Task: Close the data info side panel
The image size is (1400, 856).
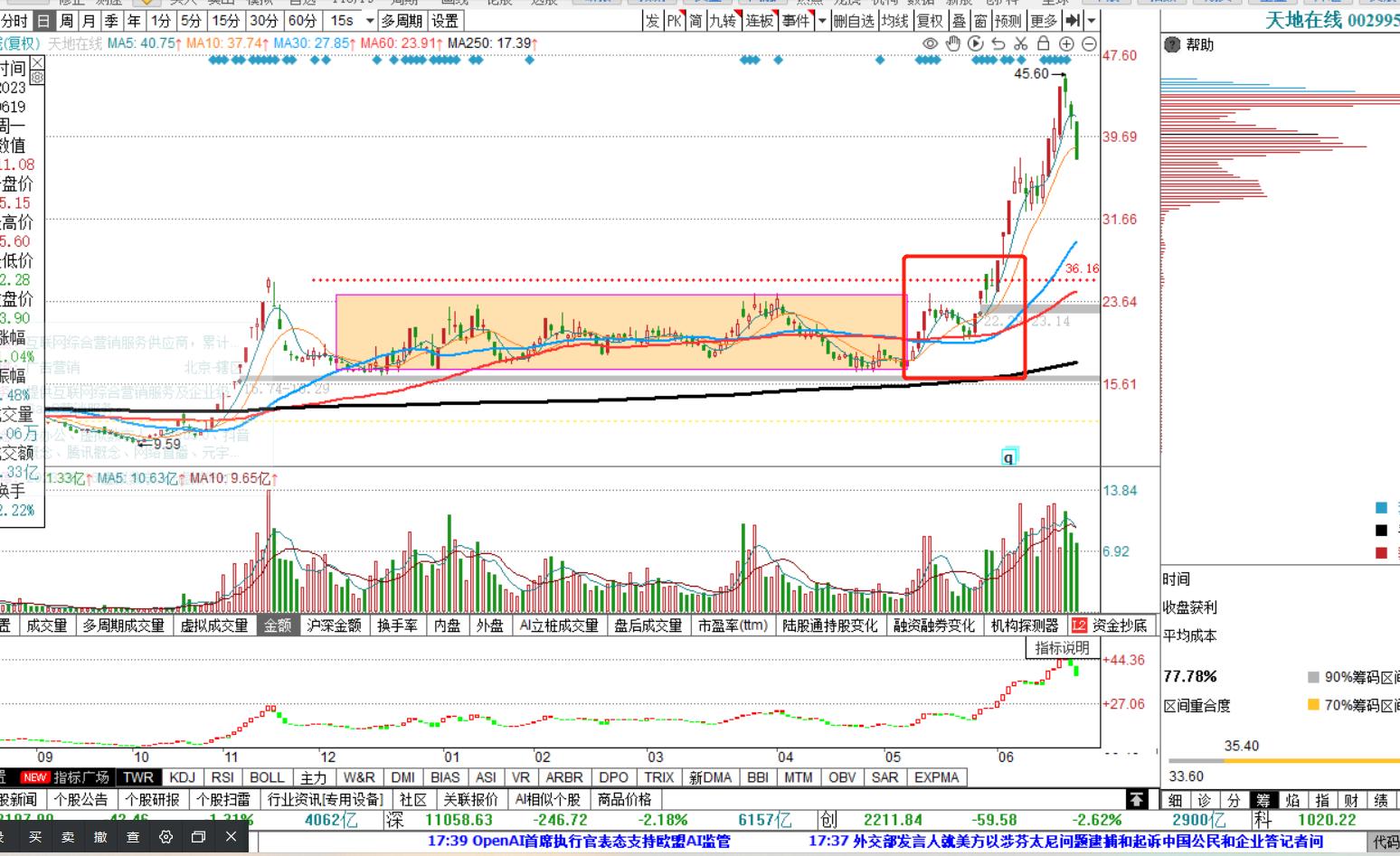Action: pos(37,62)
